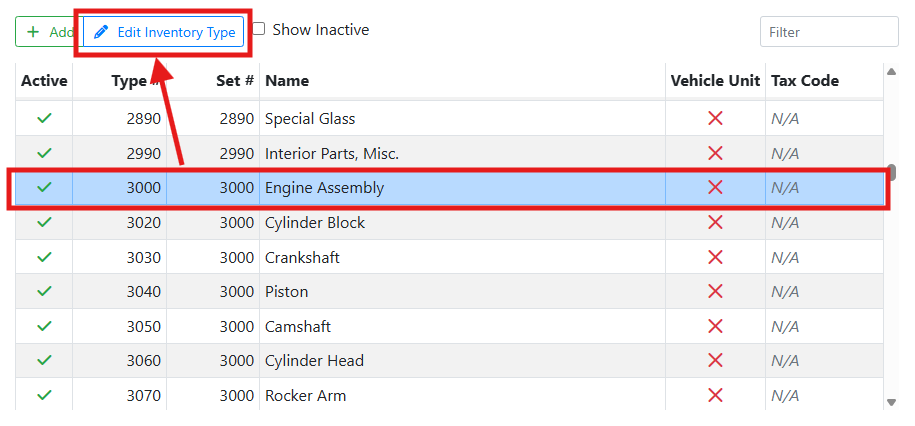Viewport: 915px width, 426px height.
Task: Click the green checkmark beside Rocker Arm
Action: (44, 395)
